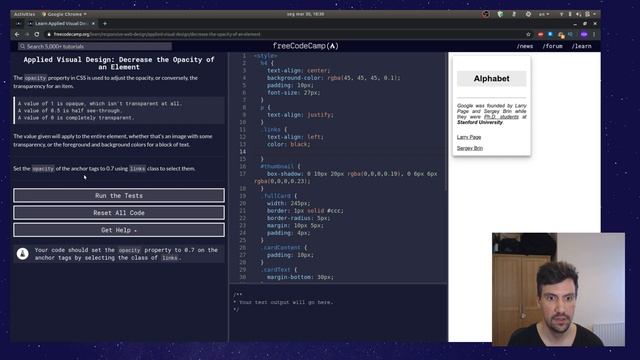
Task: Select the pinned freeCodeCamp tab
Action: tap(18, 24)
